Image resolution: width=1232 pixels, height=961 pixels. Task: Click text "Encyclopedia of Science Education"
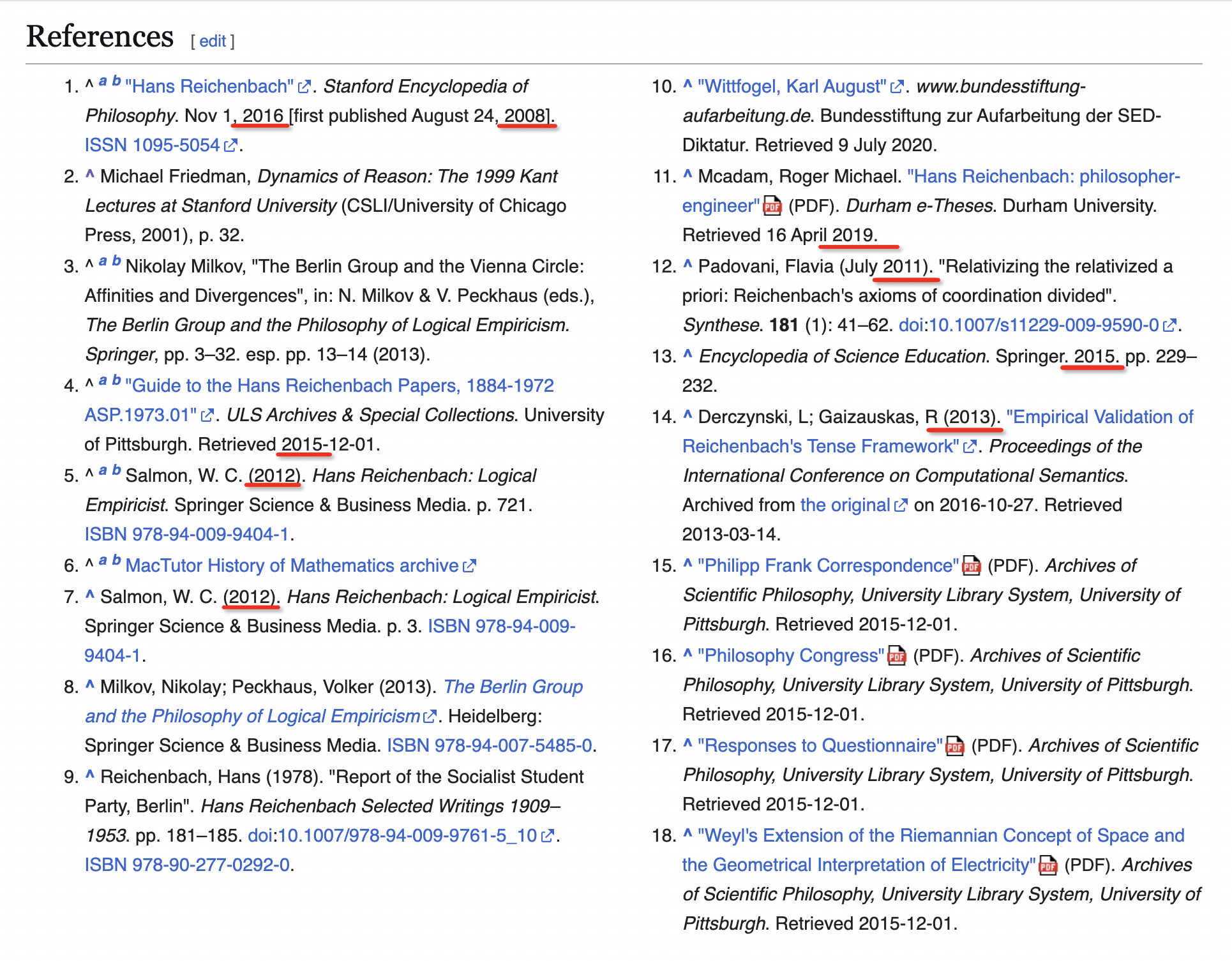point(843,356)
